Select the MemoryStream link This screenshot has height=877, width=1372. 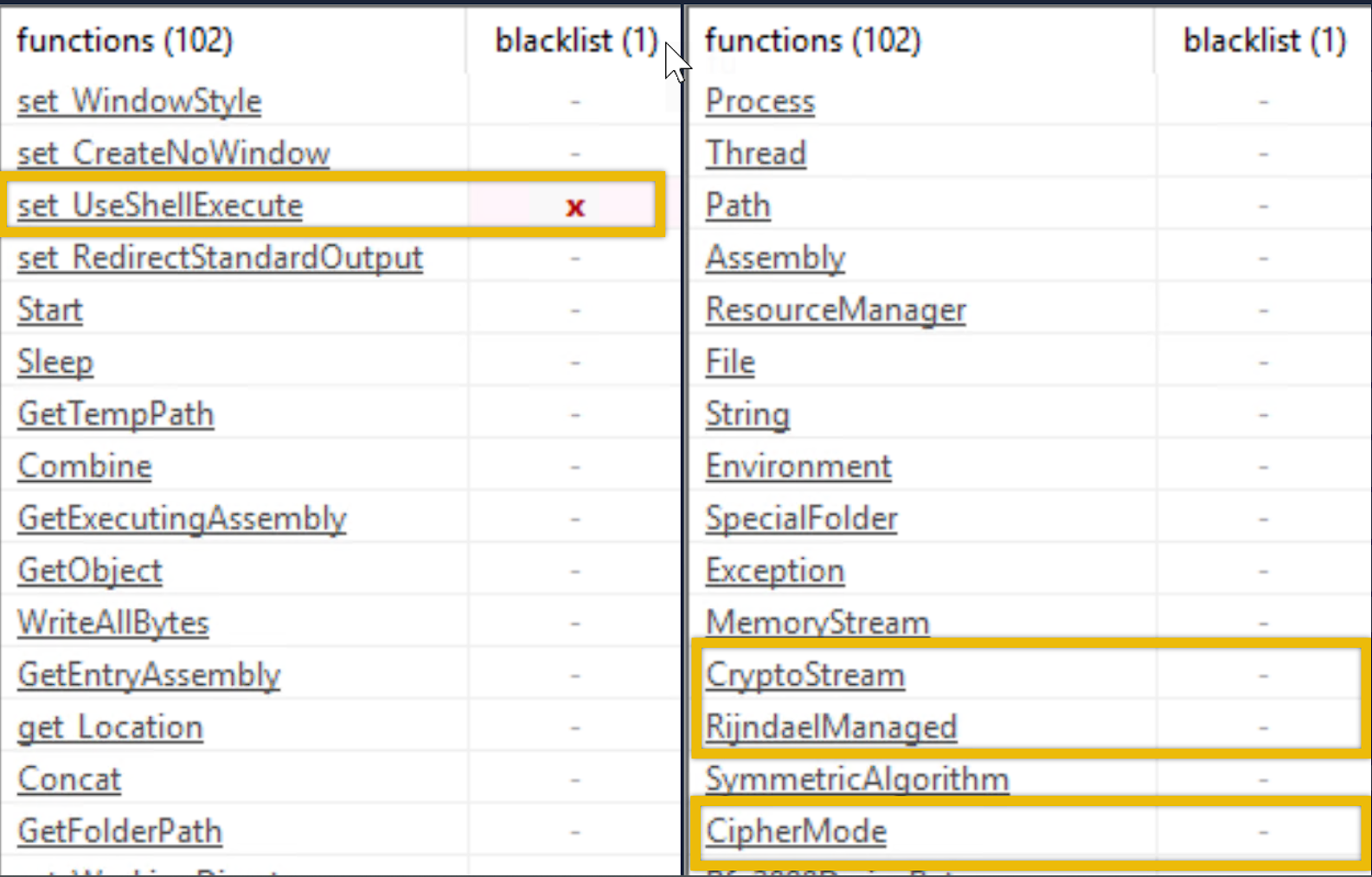click(817, 623)
